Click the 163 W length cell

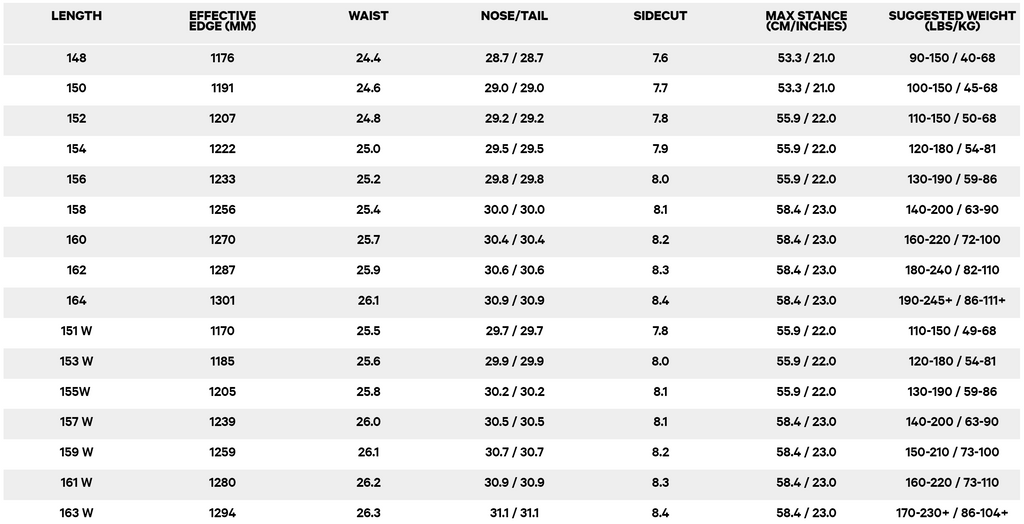click(x=76, y=513)
